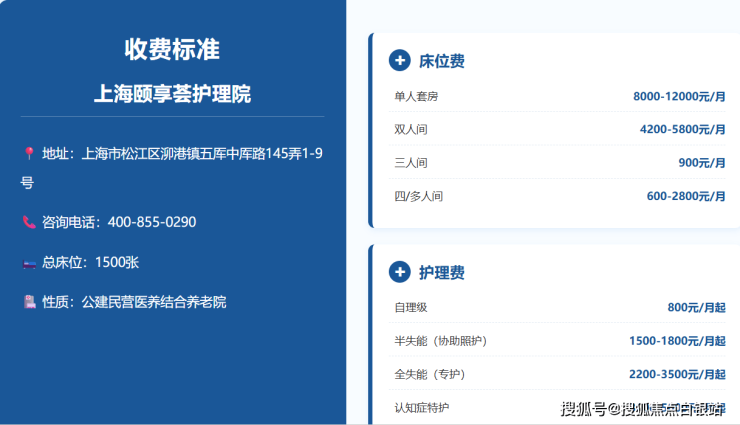The image size is (740, 425).
Task: Click the 四/多人间 row label
Action: 419,196
